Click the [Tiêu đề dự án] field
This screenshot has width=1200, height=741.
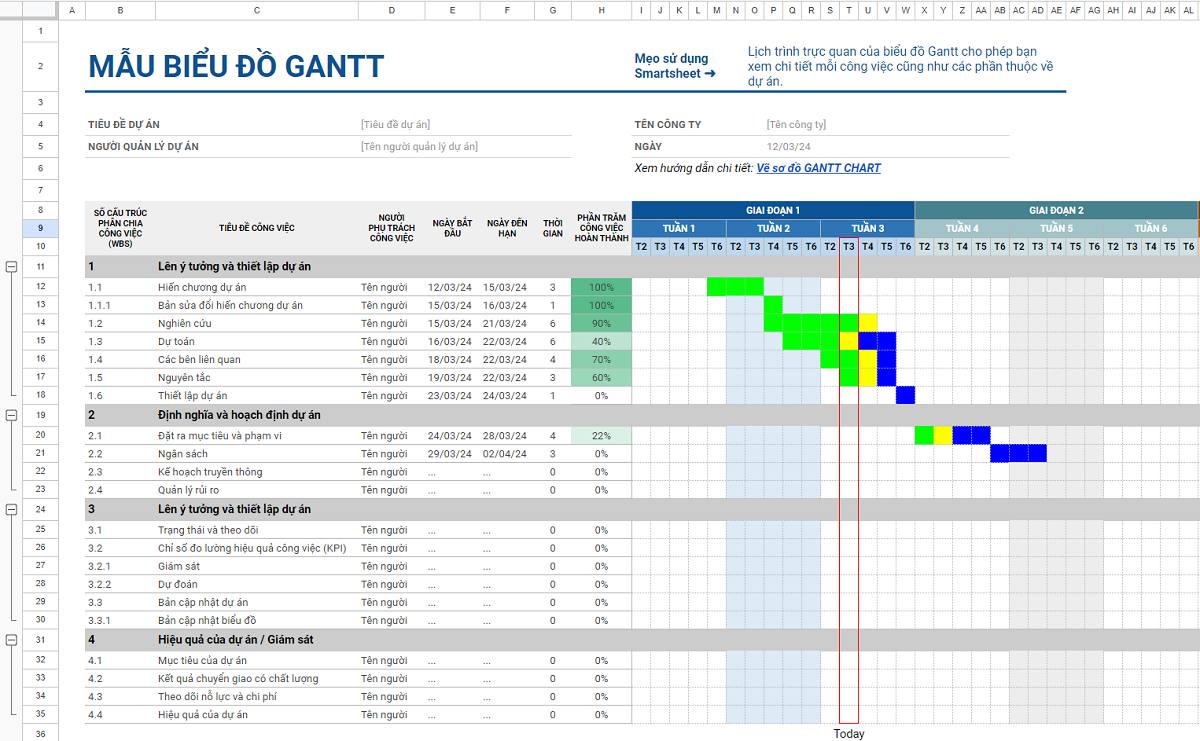point(396,125)
